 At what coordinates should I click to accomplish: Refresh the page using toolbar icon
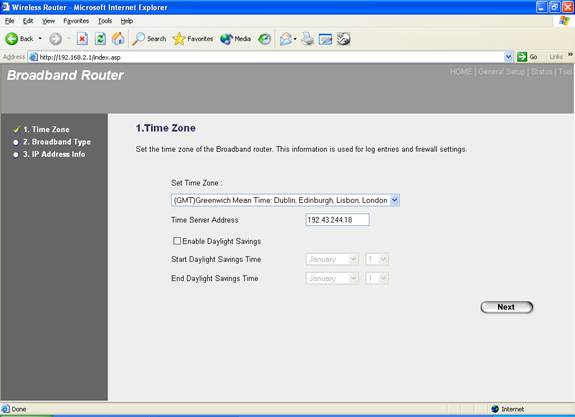[x=100, y=39]
